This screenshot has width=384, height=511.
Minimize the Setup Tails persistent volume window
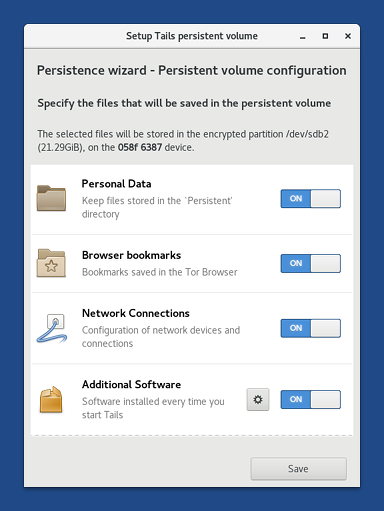click(x=303, y=36)
